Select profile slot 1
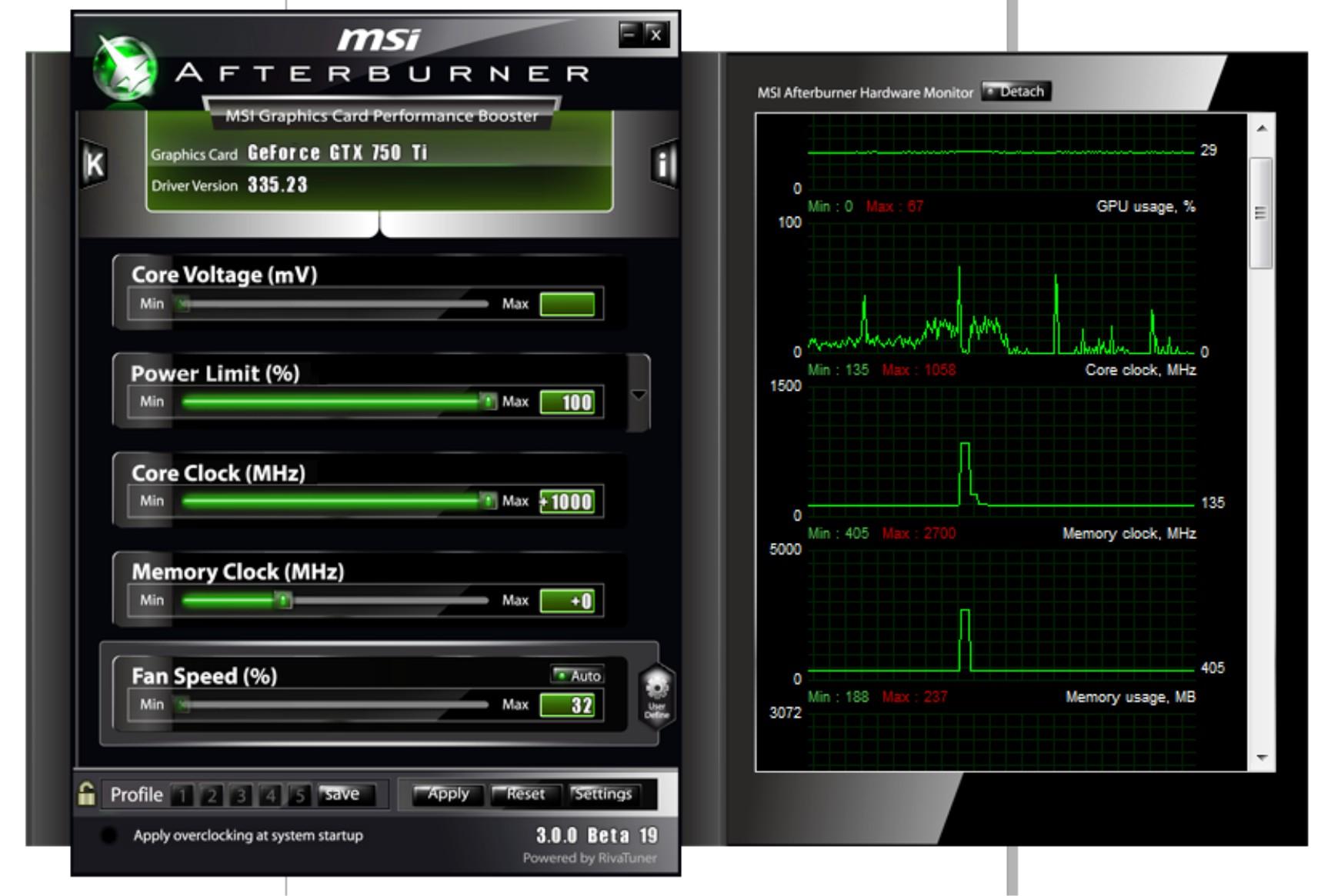This screenshot has height=896, width=1321. point(182,795)
